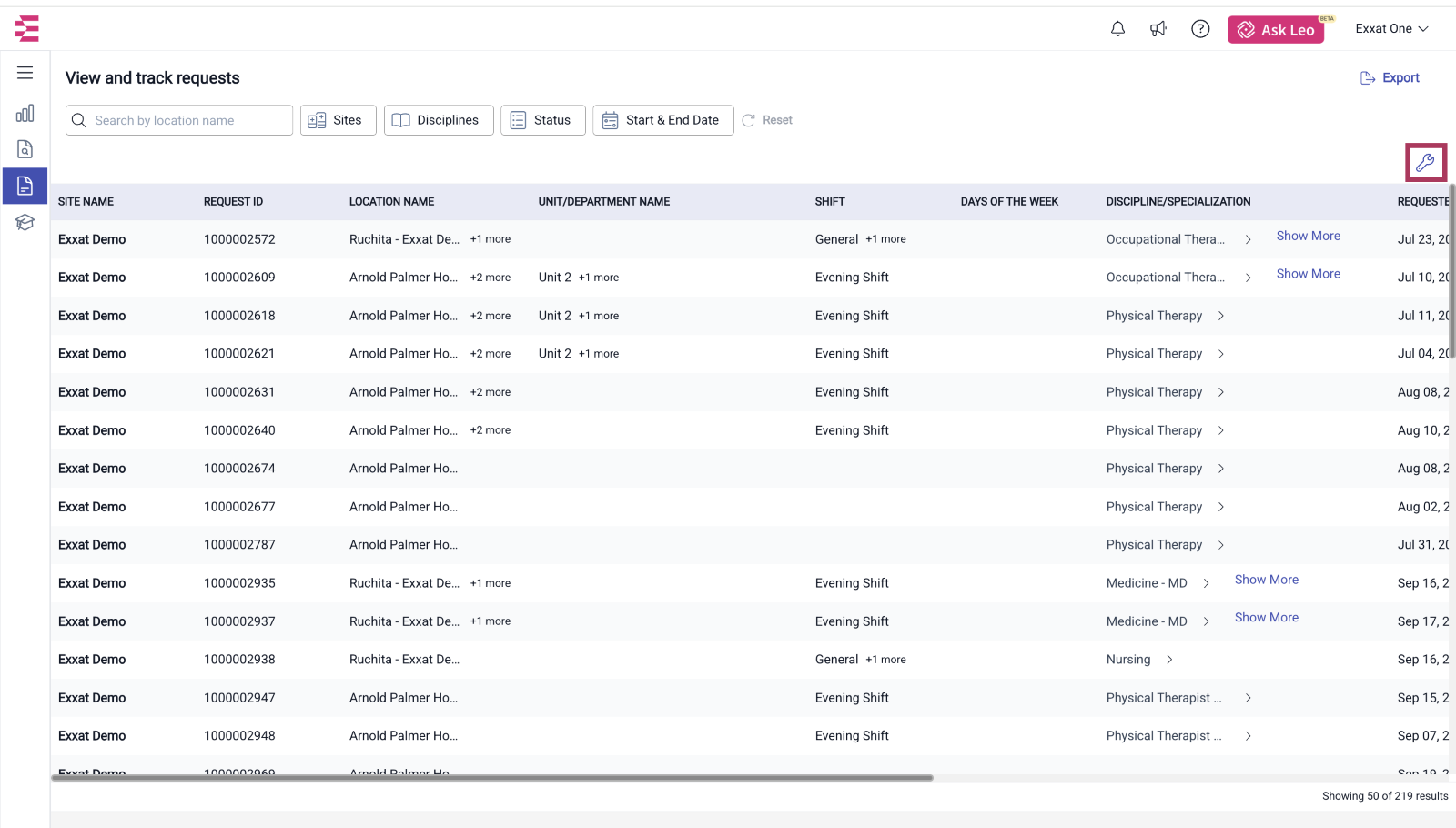
Task: Click request ID 1000002787
Action: click(239, 545)
